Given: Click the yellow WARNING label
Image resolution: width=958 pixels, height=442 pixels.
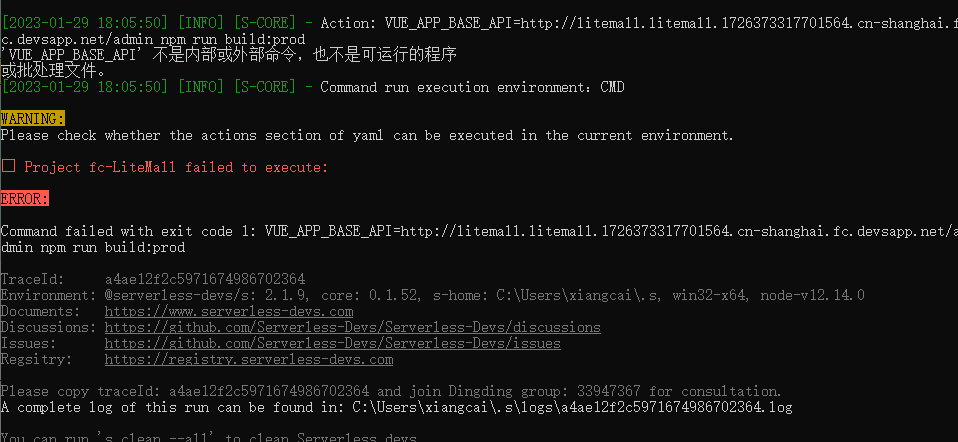Looking at the screenshot, I should coord(32,119).
